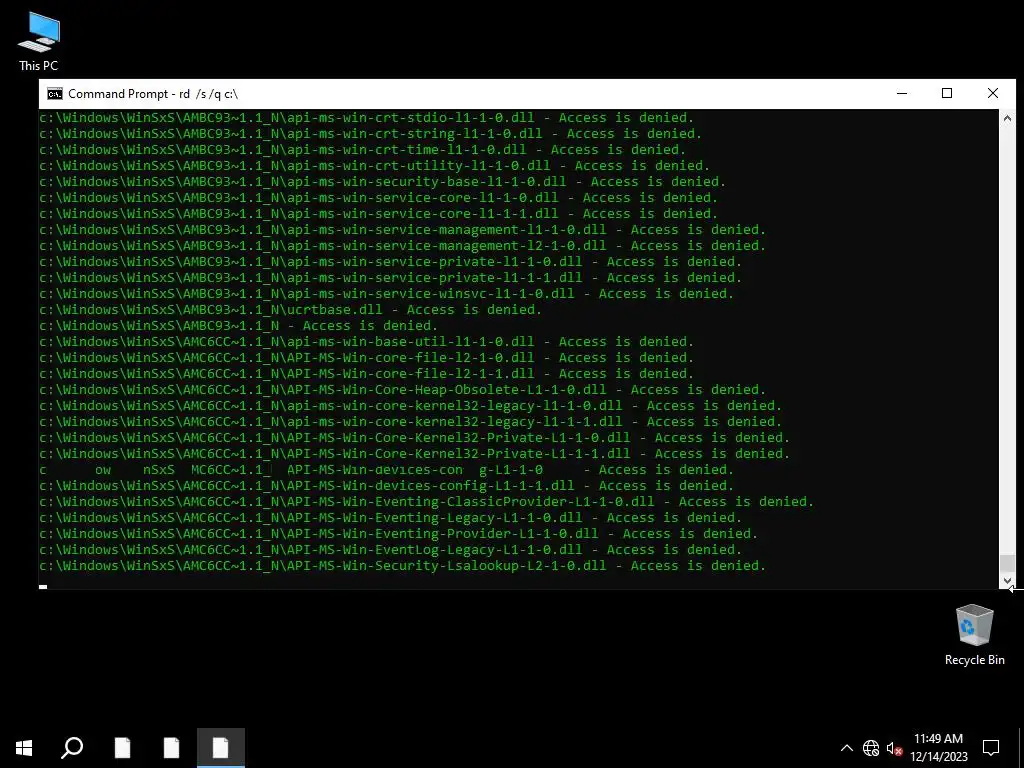Click the API-MS-Win-Security-Lsalookup-L2-1-0.dll line
1024x768 pixels.
click(x=402, y=566)
